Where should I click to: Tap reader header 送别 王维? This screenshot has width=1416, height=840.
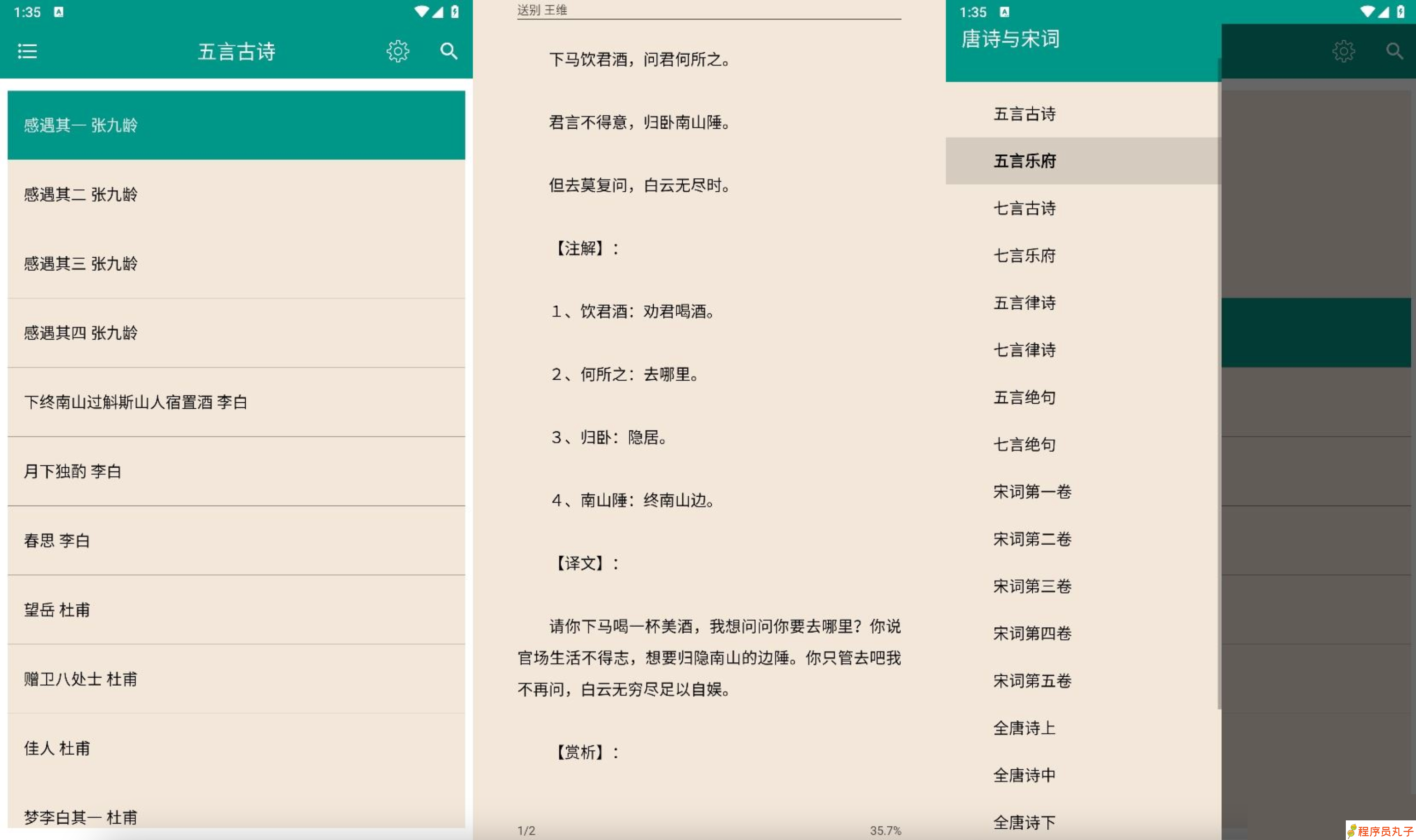[542, 10]
